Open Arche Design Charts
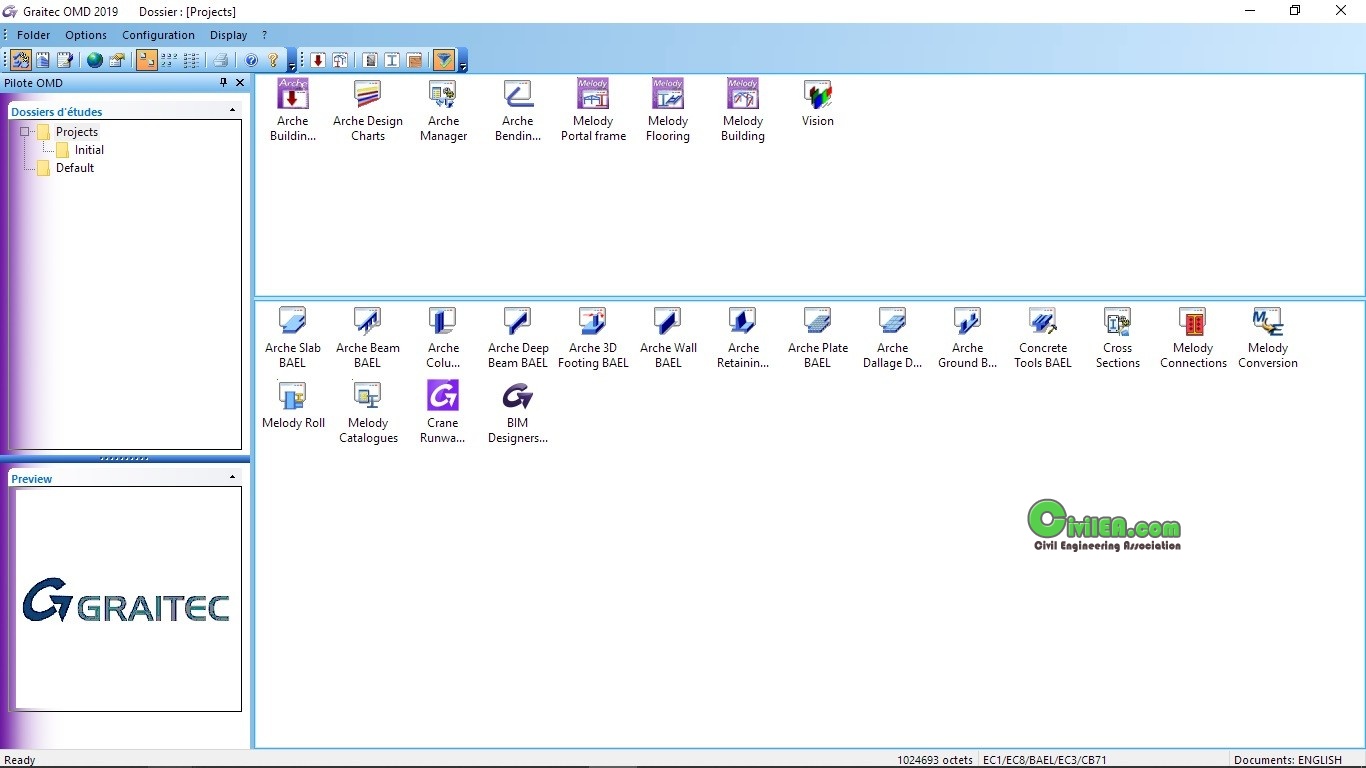The image size is (1366, 768). 368,110
